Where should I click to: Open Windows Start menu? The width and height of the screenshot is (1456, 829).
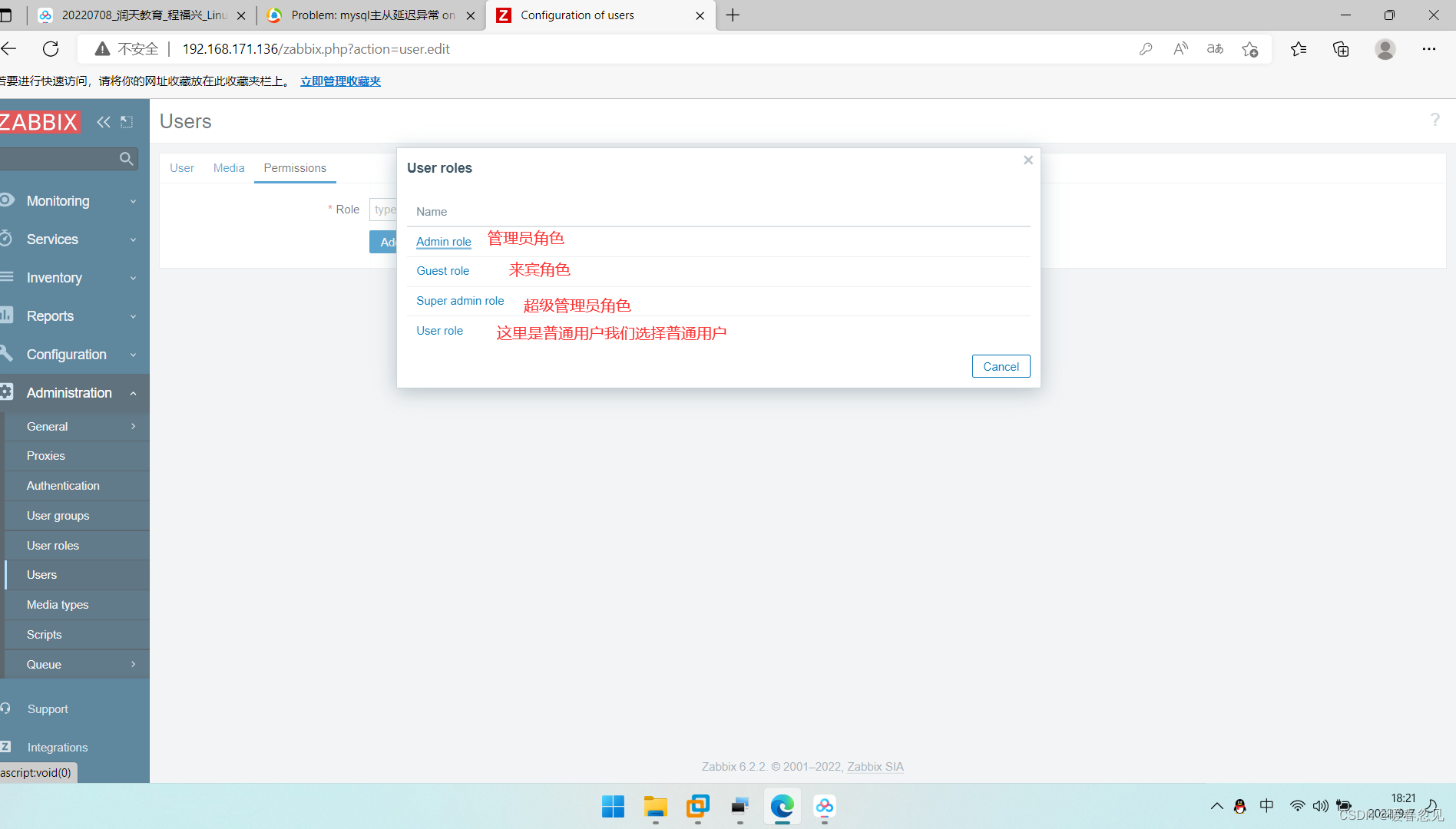point(613,807)
